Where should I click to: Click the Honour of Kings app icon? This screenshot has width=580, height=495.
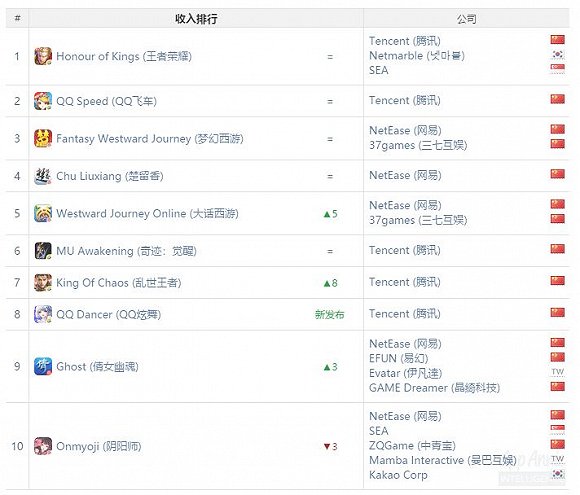pyautogui.click(x=43, y=56)
